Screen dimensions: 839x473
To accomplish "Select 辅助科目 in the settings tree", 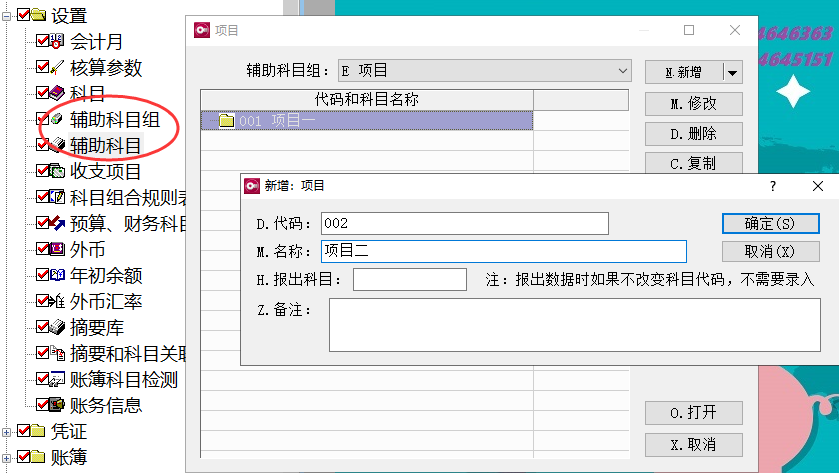I will (x=105, y=145).
